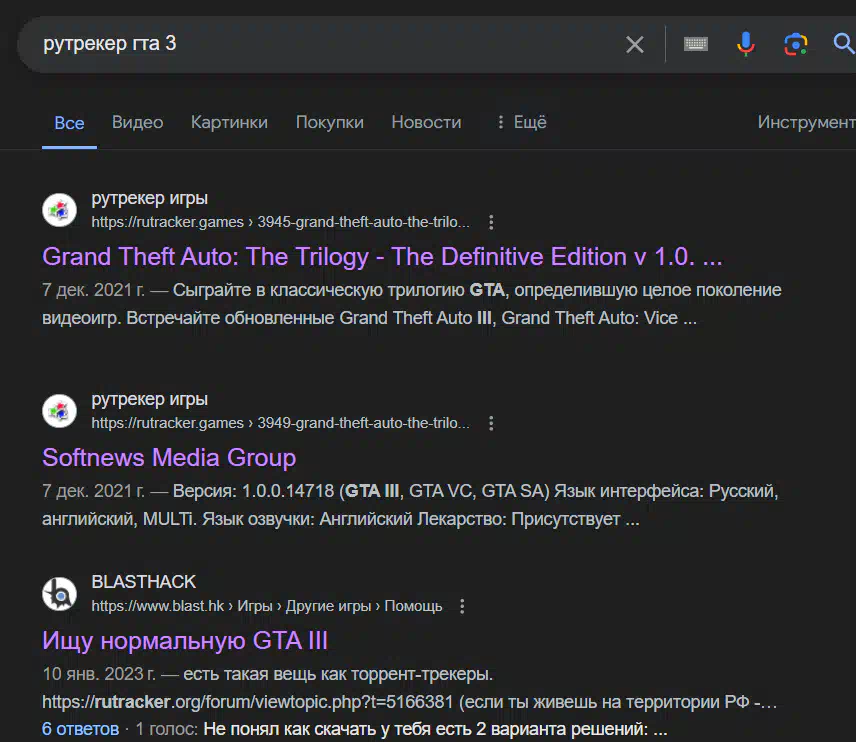
Task: Start voice search with microphone icon
Action: 746,44
